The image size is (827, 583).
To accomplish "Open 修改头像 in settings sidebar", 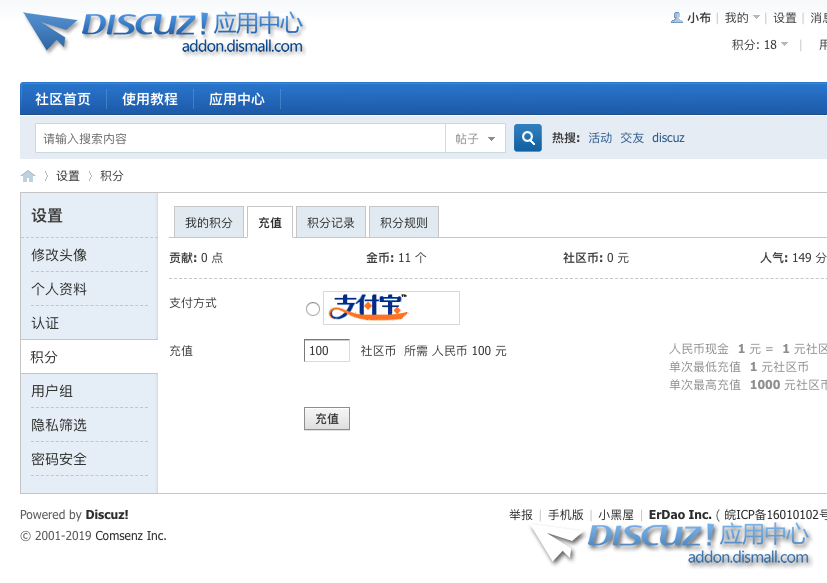I will [59, 255].
